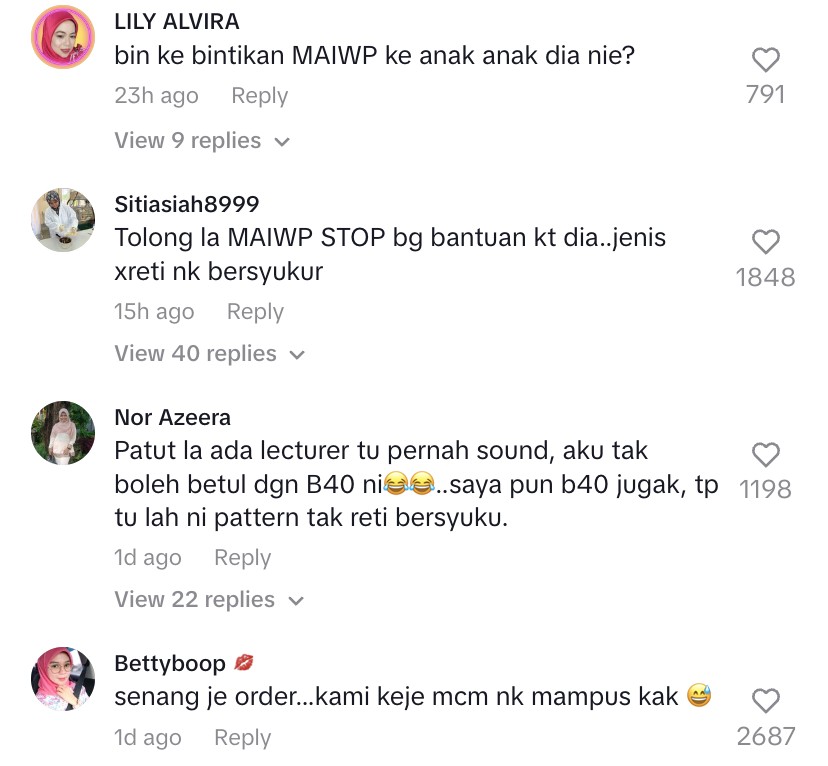Open the LILY ALVIRA username link
The width and height of the screenshot is (828, 766).
point(177,22)
